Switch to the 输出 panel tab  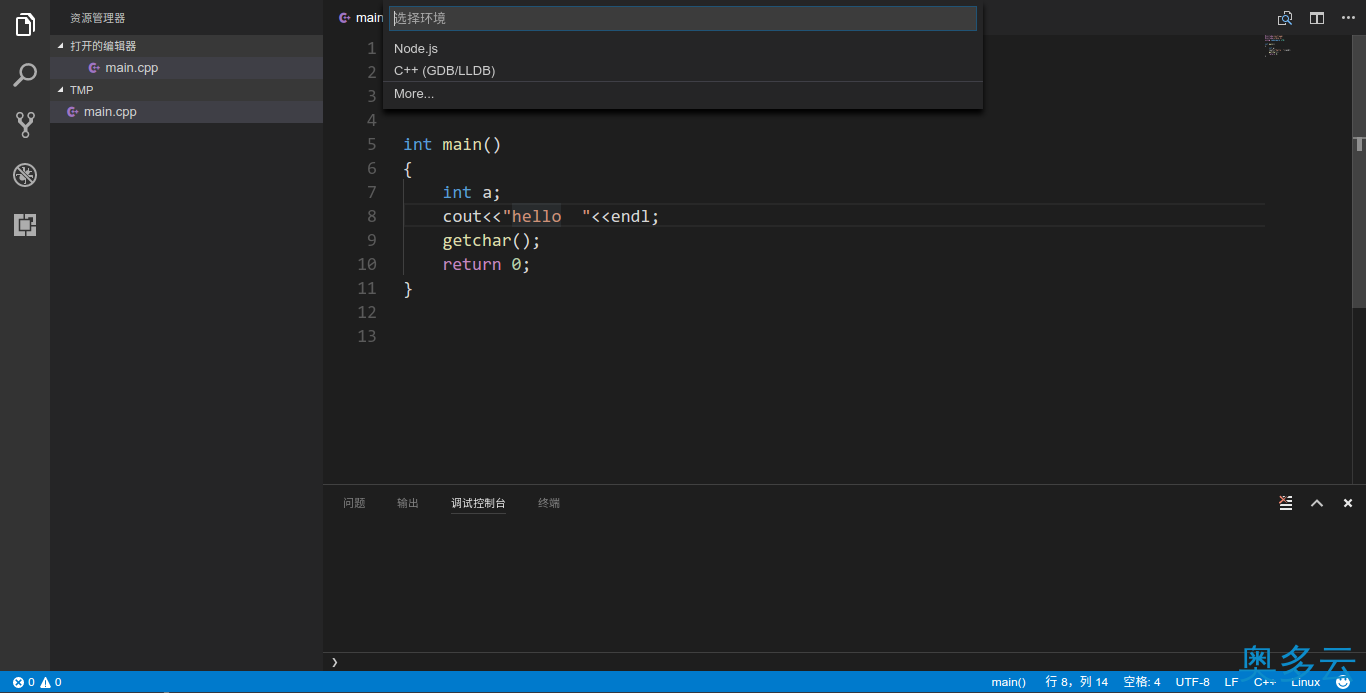point(408,503)
